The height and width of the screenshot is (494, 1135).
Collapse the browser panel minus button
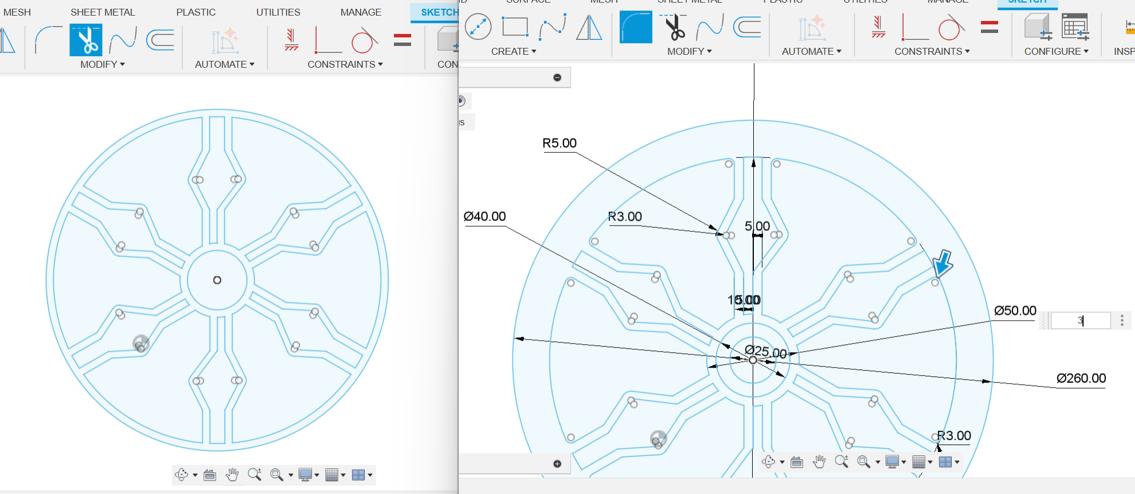pos(557,78)
